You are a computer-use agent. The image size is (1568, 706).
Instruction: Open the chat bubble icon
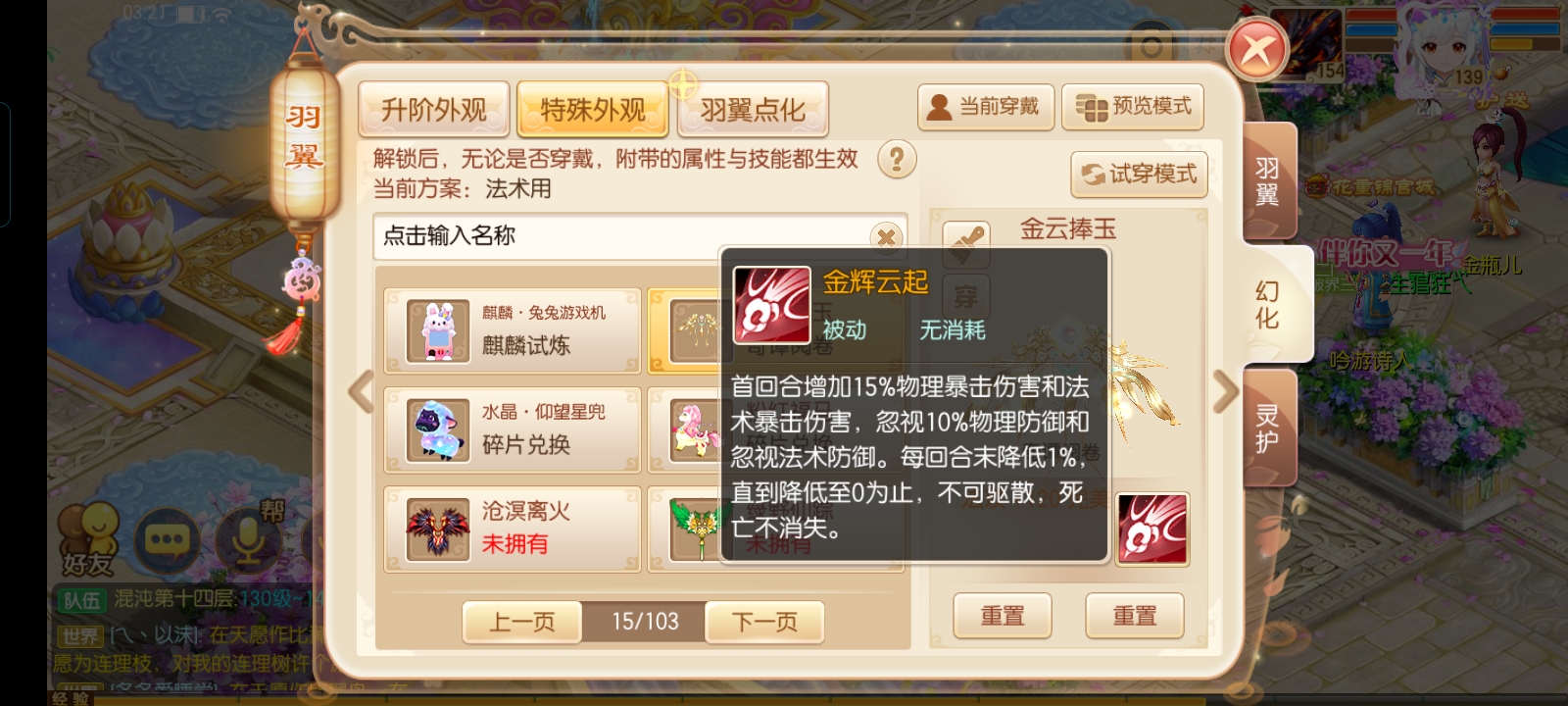pos(166,538)
